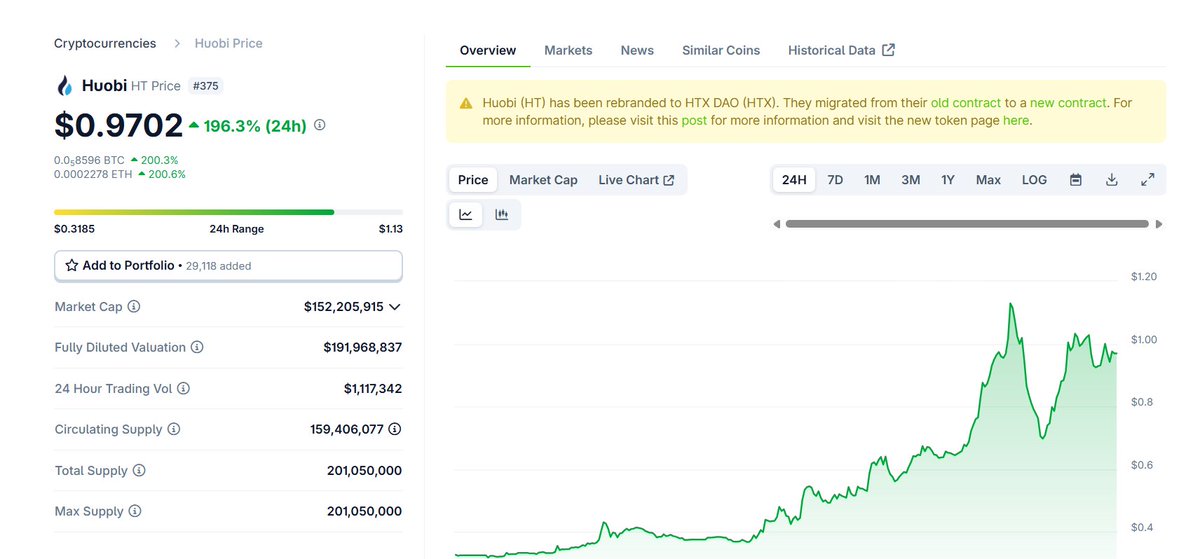
Task: Select the candlestick chart view icon
Action: coord(502,214)
